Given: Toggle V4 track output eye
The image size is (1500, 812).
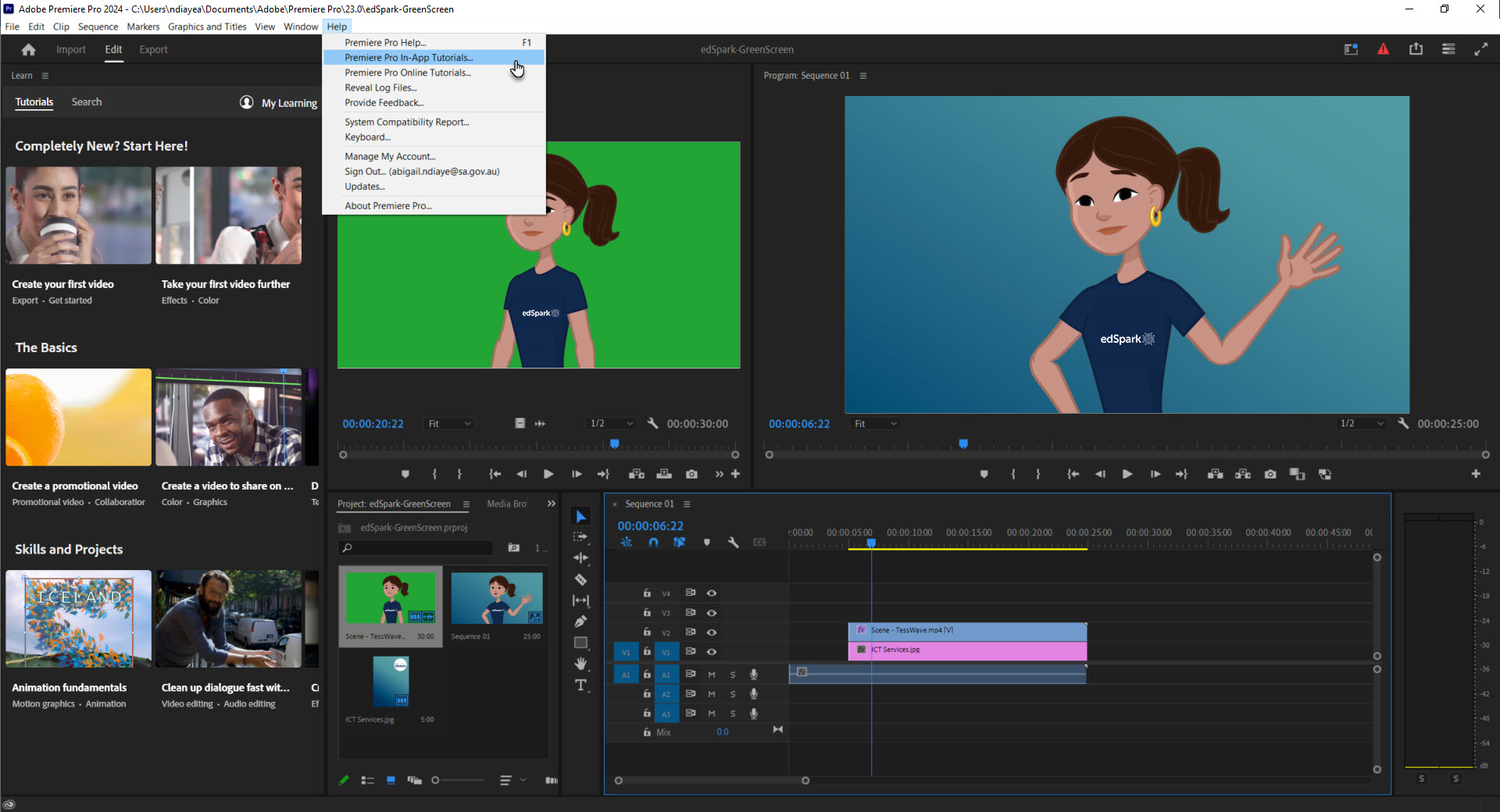Looking at the screenshot, I should coord(712,593).
